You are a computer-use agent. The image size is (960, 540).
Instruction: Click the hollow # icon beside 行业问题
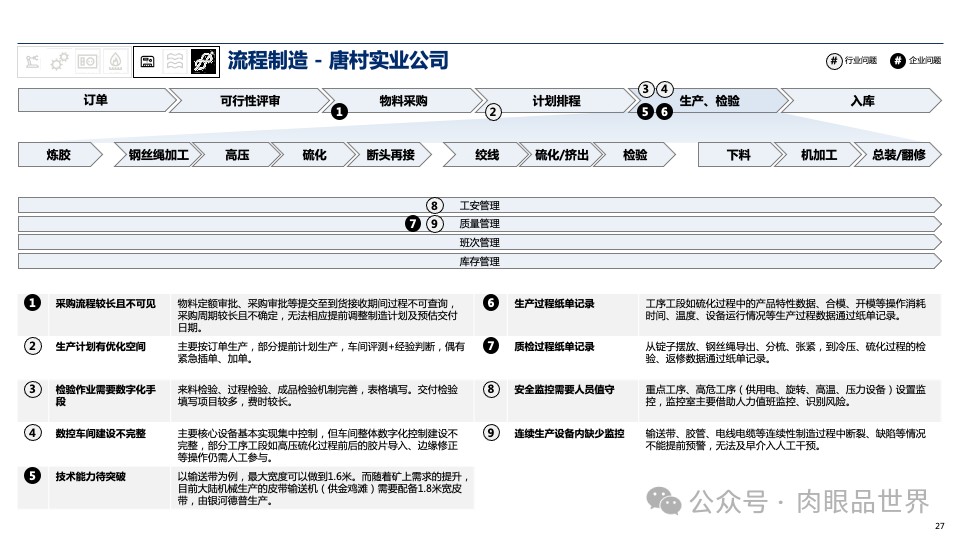(834, 61)
